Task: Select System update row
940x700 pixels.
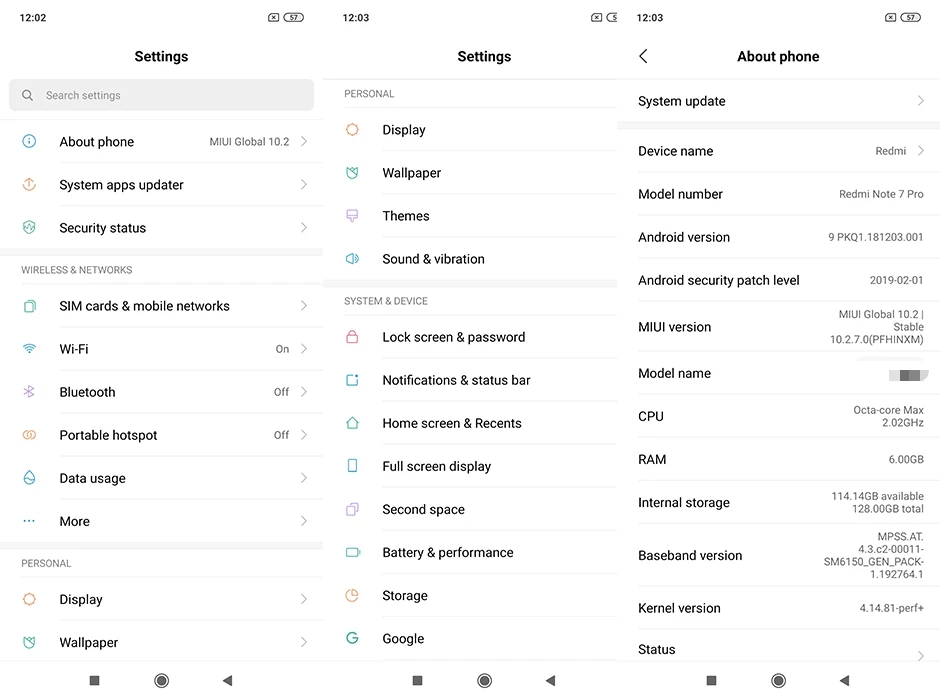Action: [x=779, y=101]
